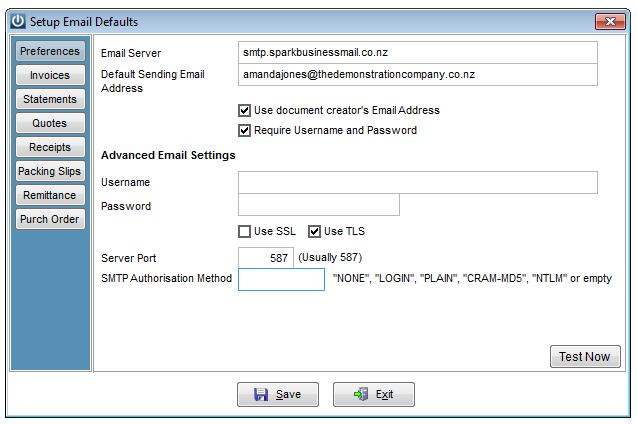Toggle Use document creator's Email Address
Viewport: 637px width, 424px height.
click(x=244, y=110)
